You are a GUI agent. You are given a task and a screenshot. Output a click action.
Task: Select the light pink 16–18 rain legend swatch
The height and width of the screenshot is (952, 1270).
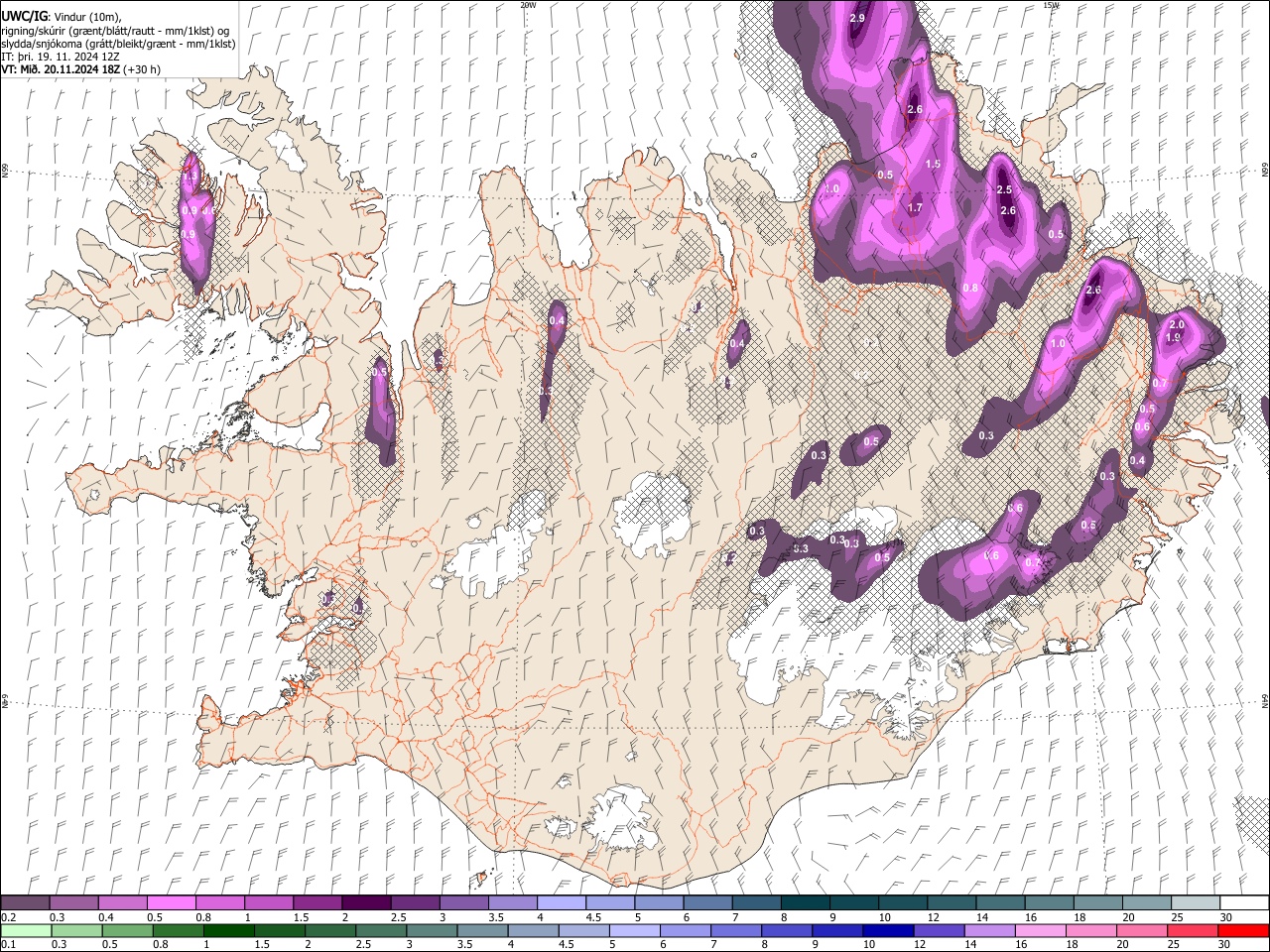click(1040, 930)
